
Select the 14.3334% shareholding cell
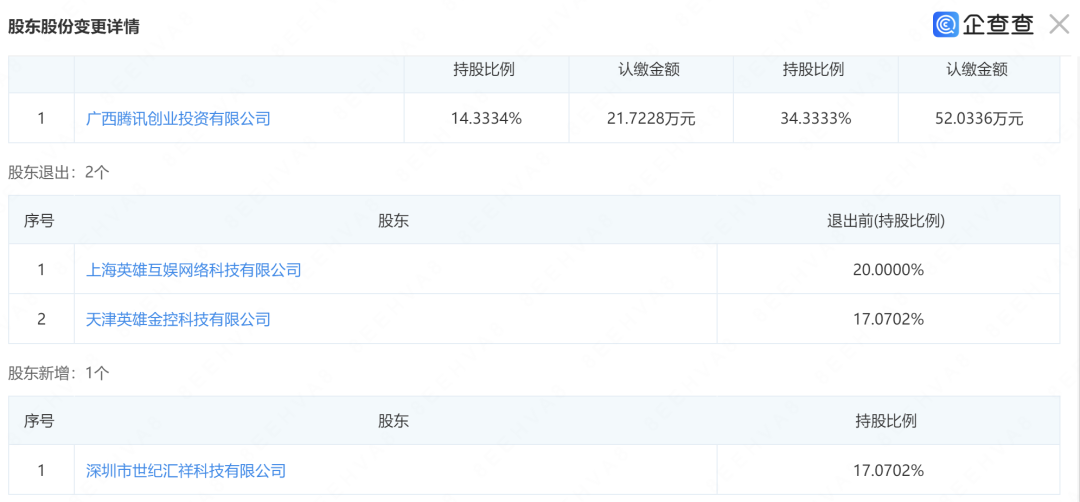pos(486,118)
